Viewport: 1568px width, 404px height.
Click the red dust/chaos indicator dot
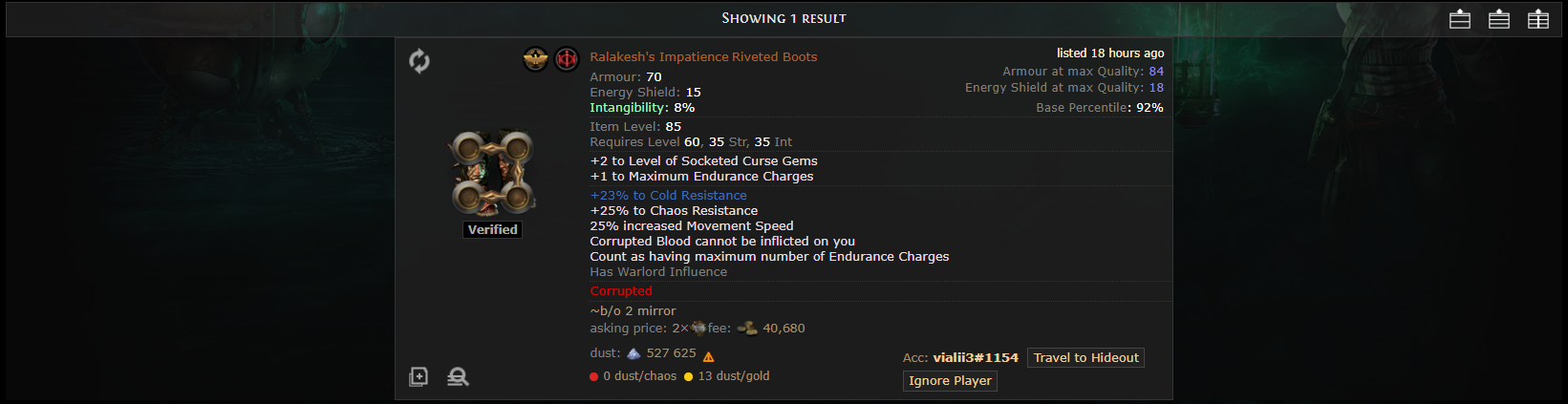coord(594,377)
